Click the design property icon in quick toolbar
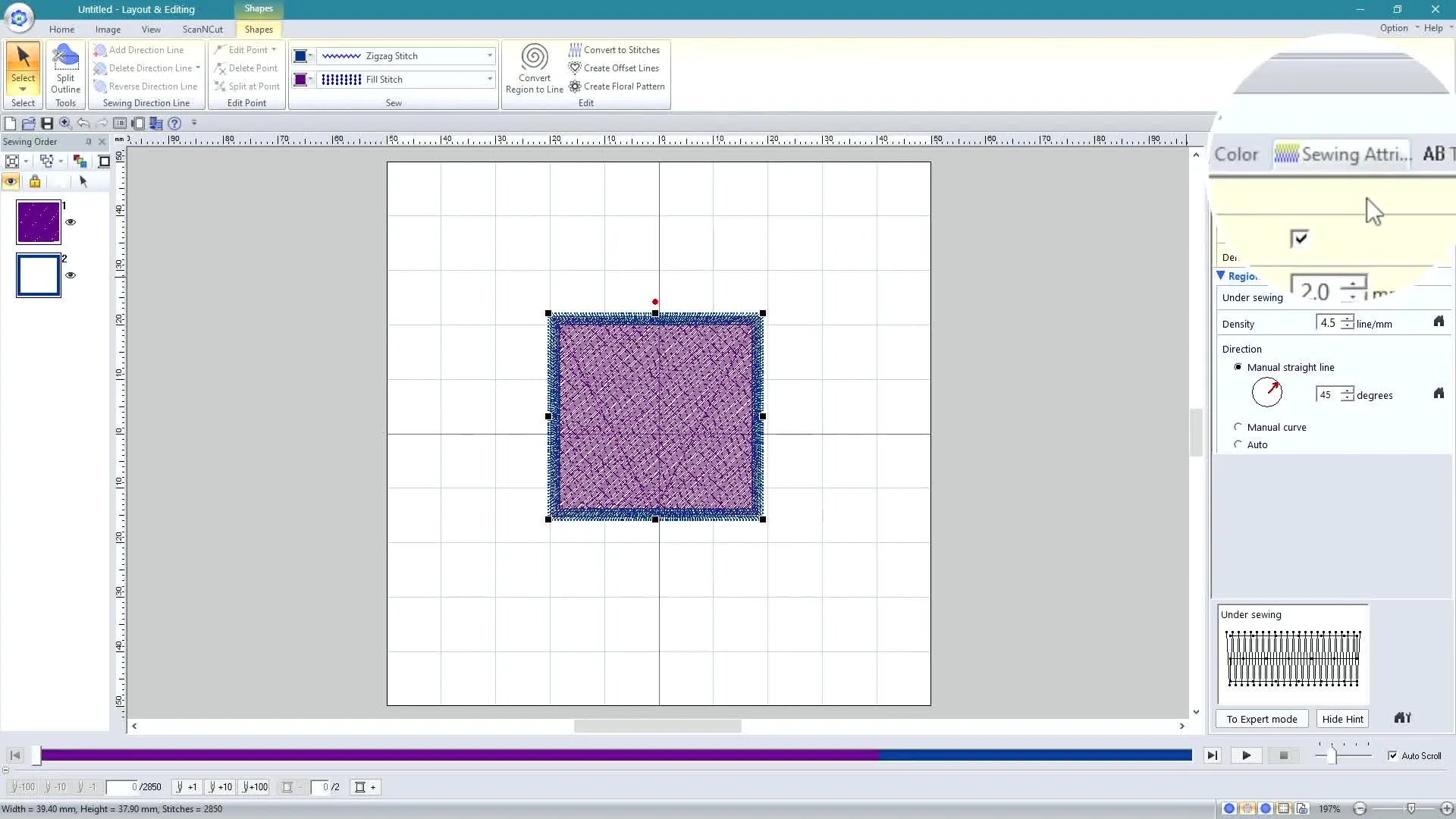 (x=120, y=123)
